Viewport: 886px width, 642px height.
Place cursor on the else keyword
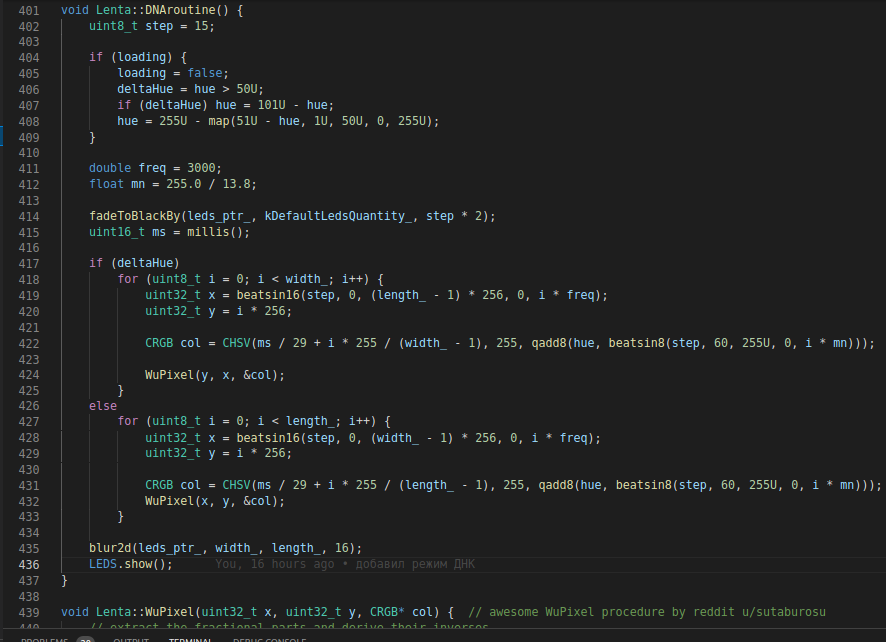click(103, 406)
